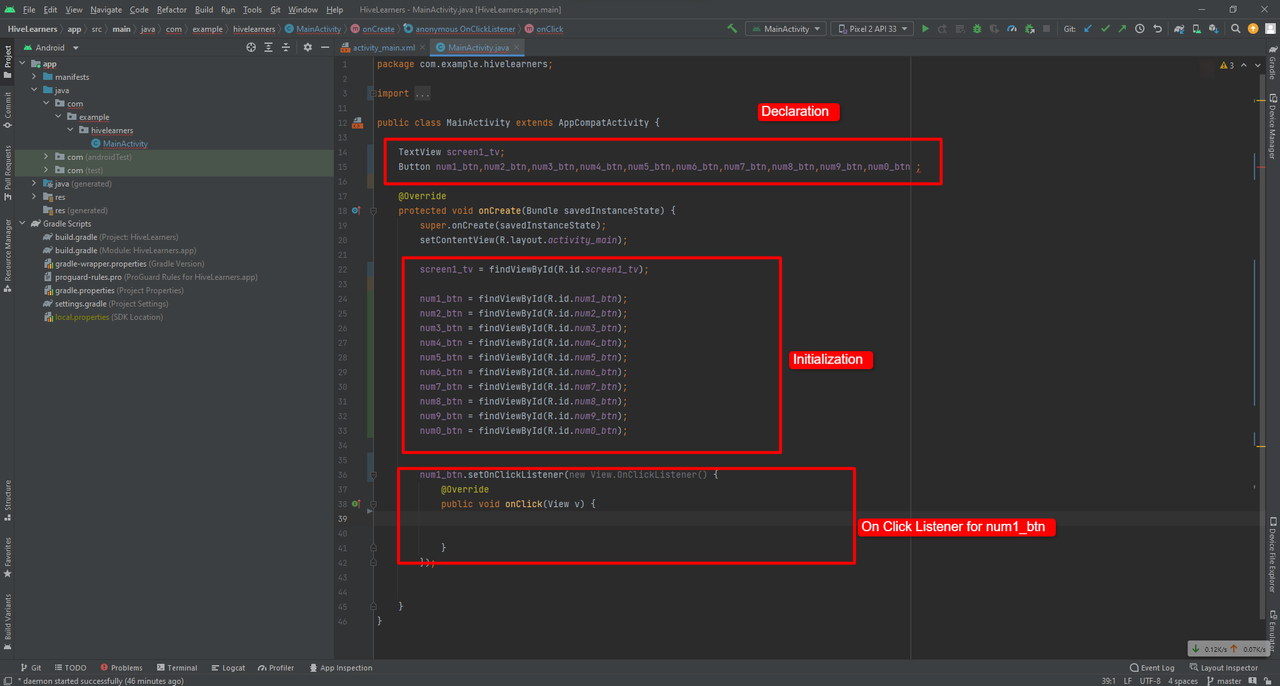Switch to activity_main.xml editor tab

pyautogui.click(x=383, y=47)
